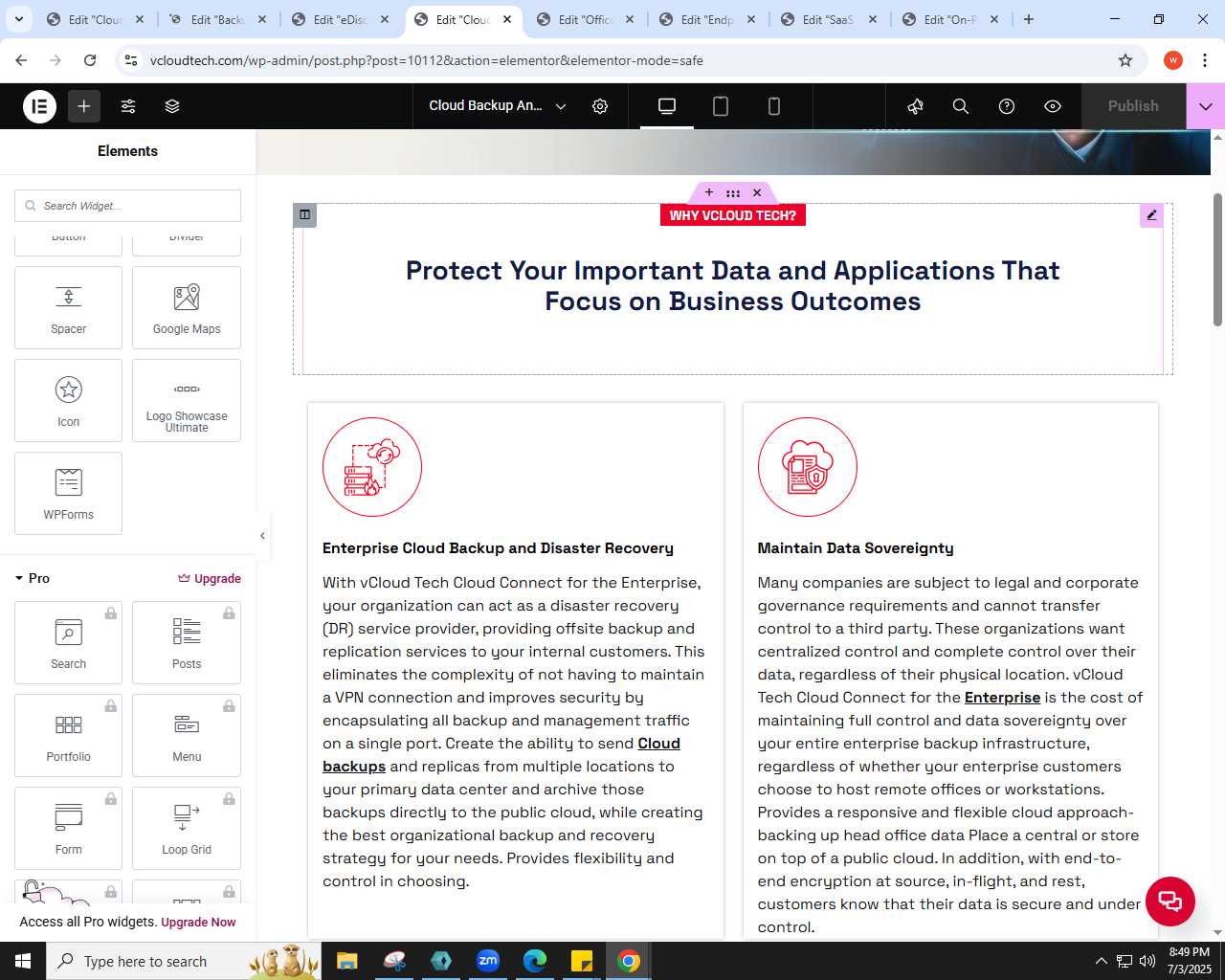Click the column edit handle icon
The image size is (1225, 980).
pos(304,214)
